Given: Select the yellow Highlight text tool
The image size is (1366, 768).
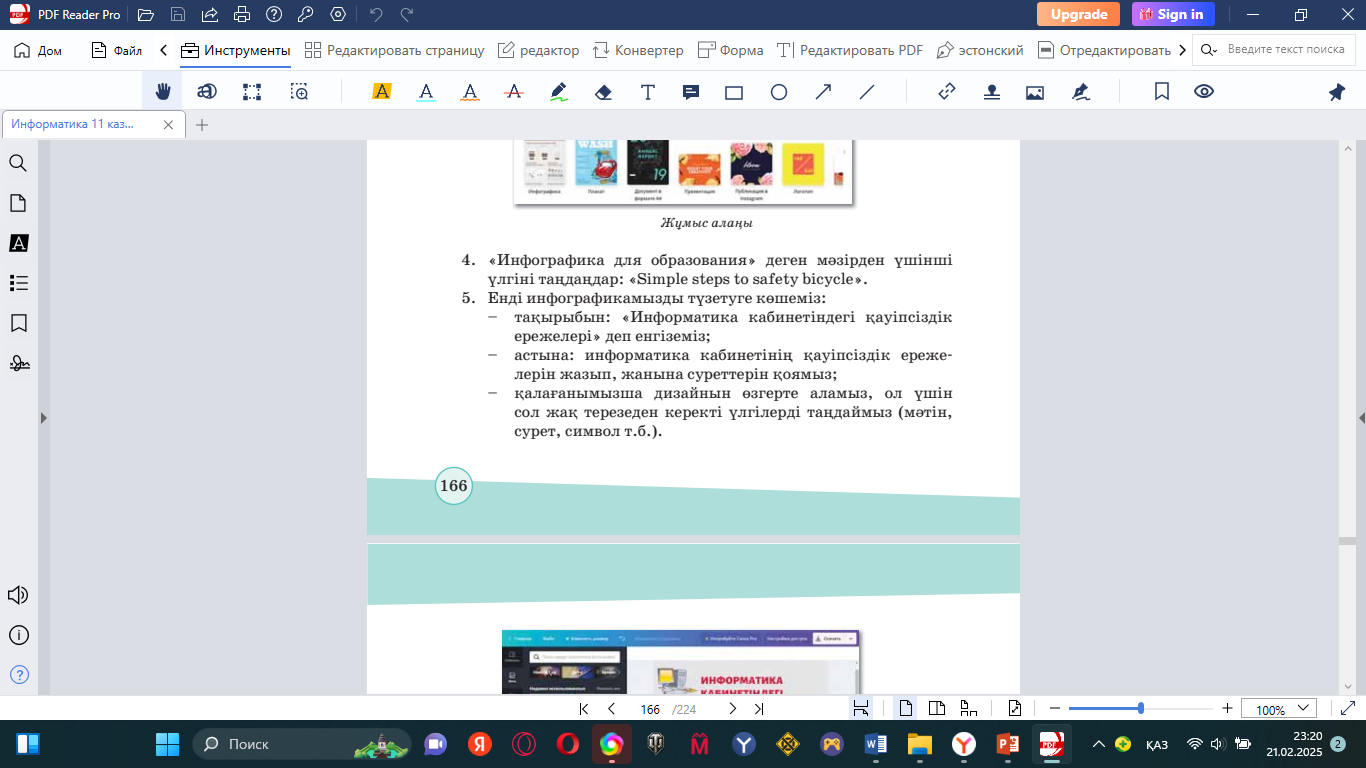Looking at the screenshot, I should tap(381, 92).
